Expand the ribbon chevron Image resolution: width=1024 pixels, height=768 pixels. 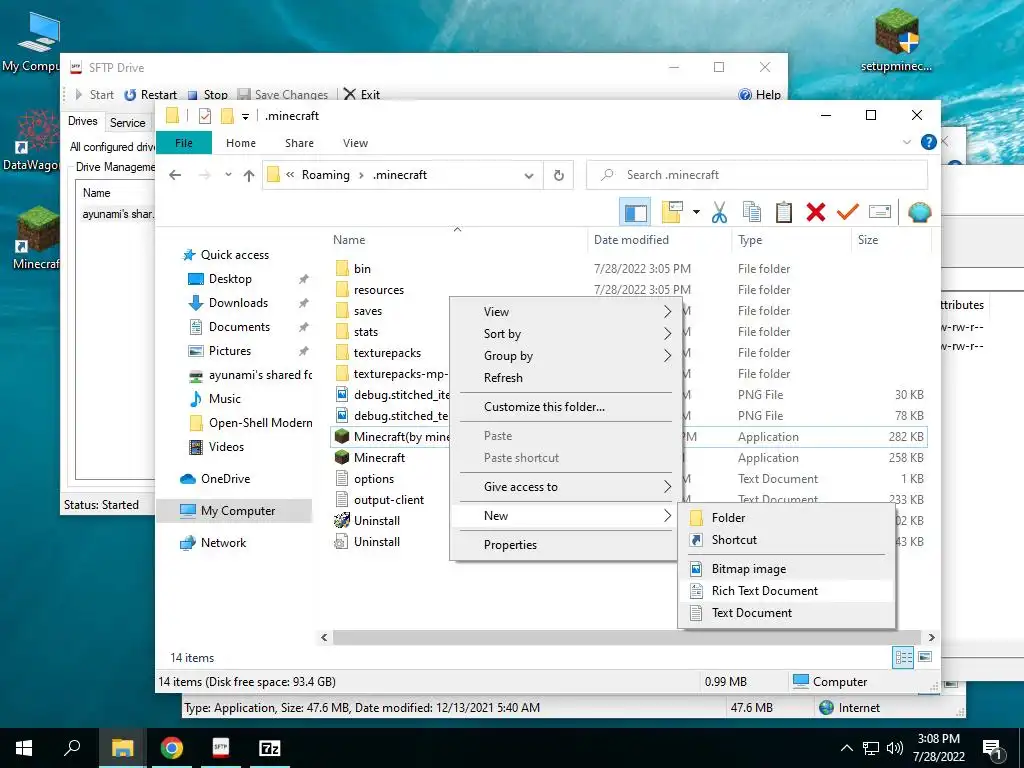pyautogui.click(x=906, y=142)
